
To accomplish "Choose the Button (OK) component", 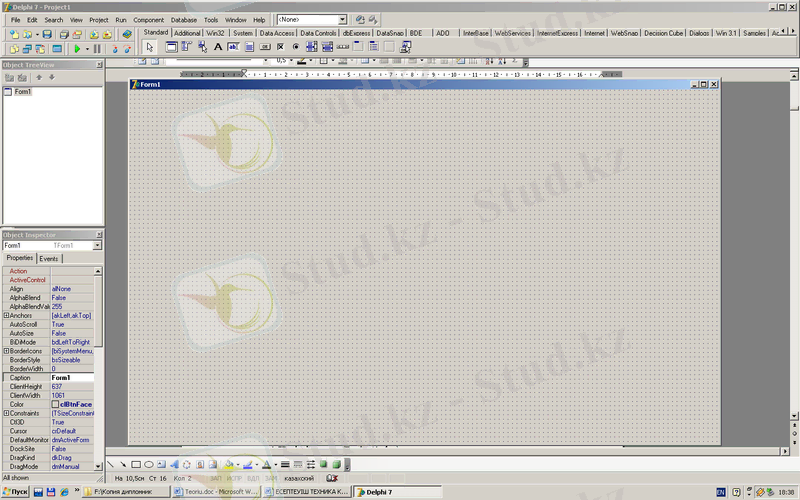I will tap(264, 47).
